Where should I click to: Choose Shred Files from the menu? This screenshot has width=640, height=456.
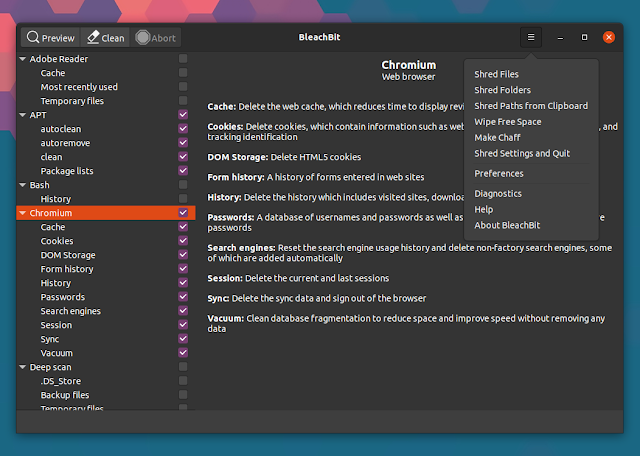[496, 74]
